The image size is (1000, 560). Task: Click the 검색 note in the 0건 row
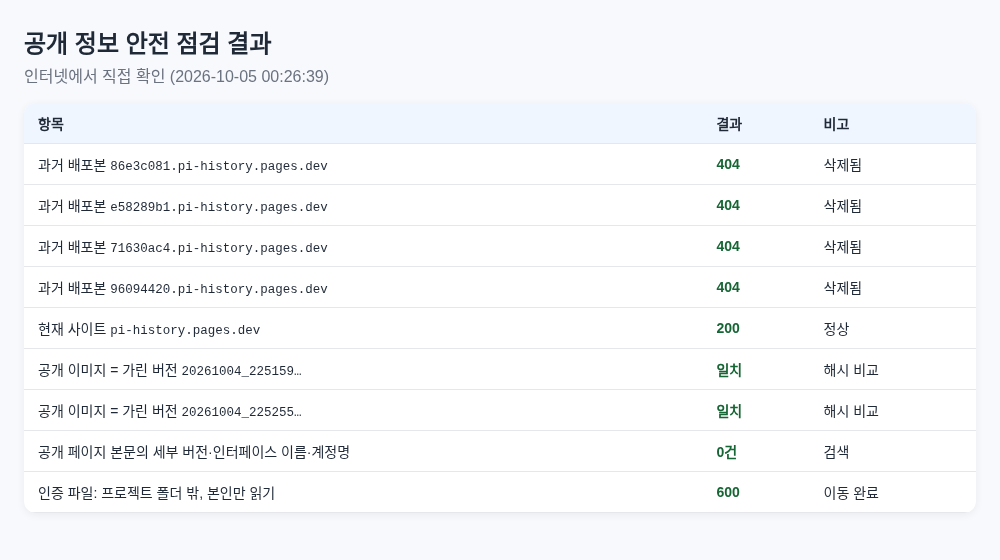[x=836, y=452]
